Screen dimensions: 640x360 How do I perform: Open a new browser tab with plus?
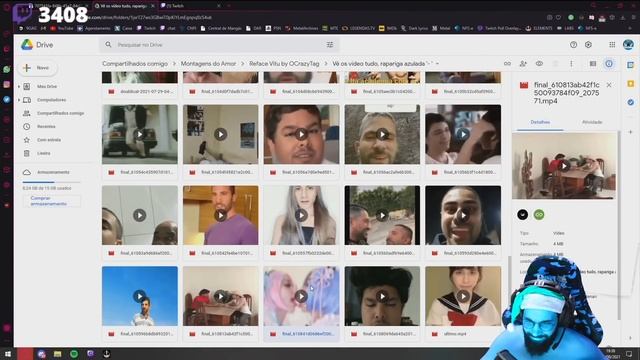pyautogui.click(x=229, y=6)
